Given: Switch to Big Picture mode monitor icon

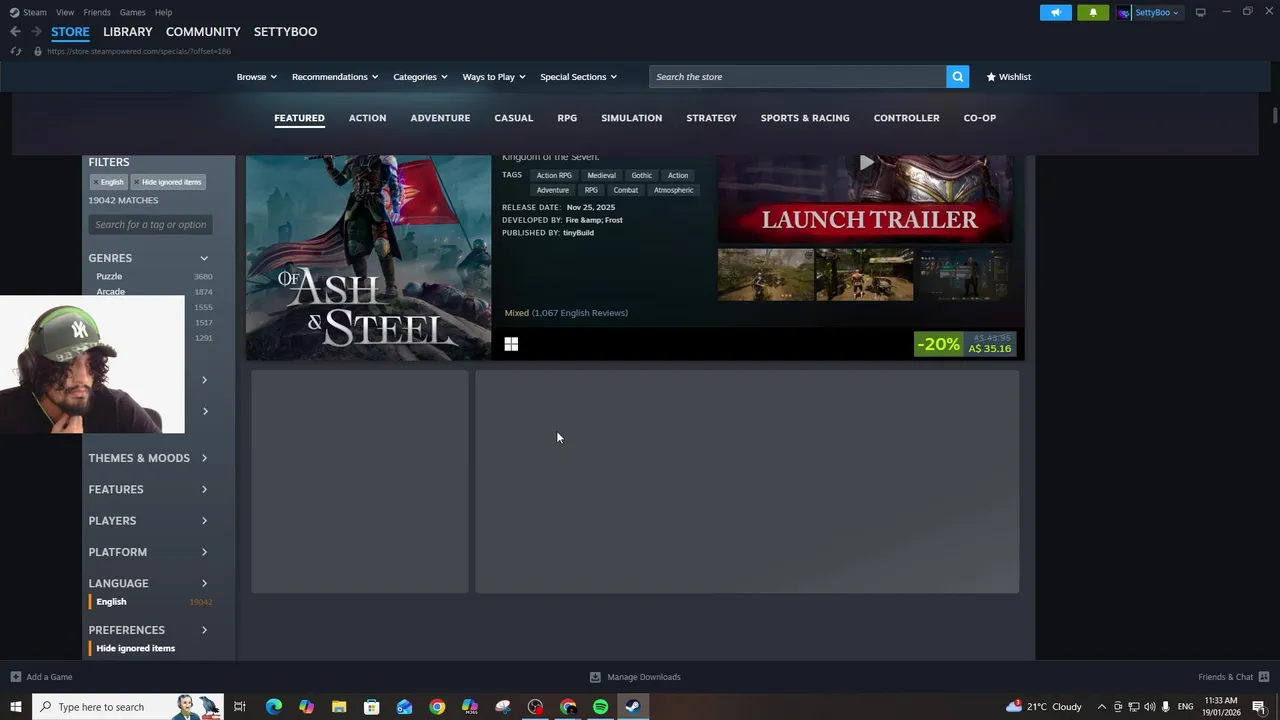Looking at the screenshot, I should [x=1200, y=12].
